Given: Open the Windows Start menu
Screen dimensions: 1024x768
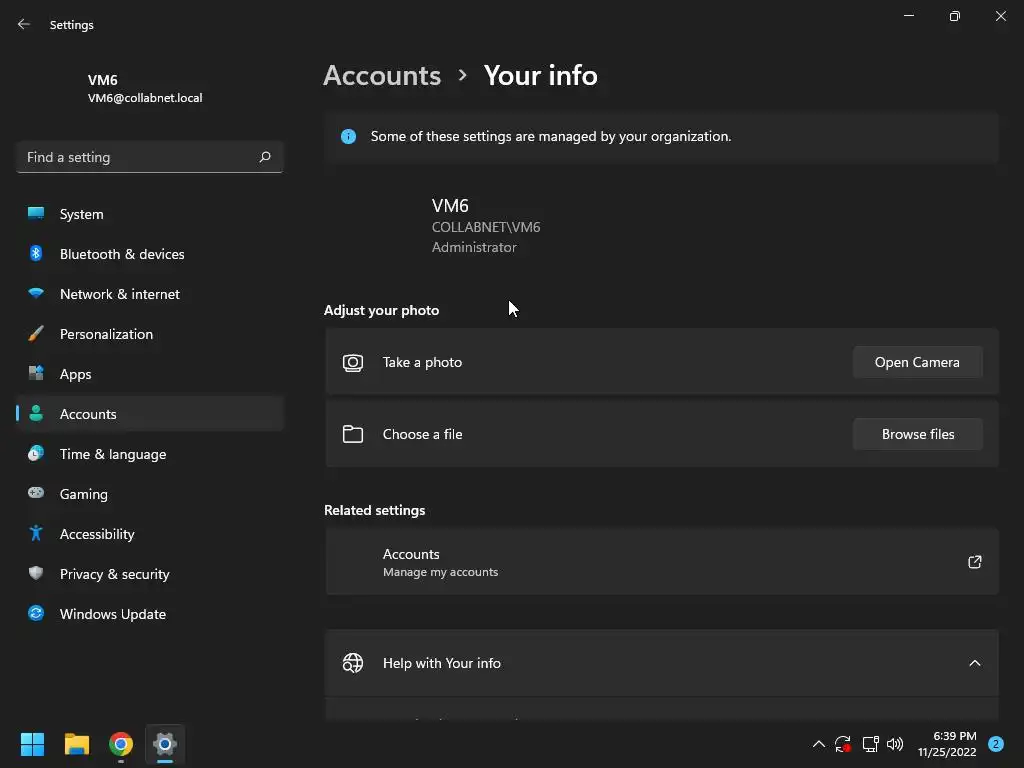Looking at the screenshot, I should click(33, 744).
